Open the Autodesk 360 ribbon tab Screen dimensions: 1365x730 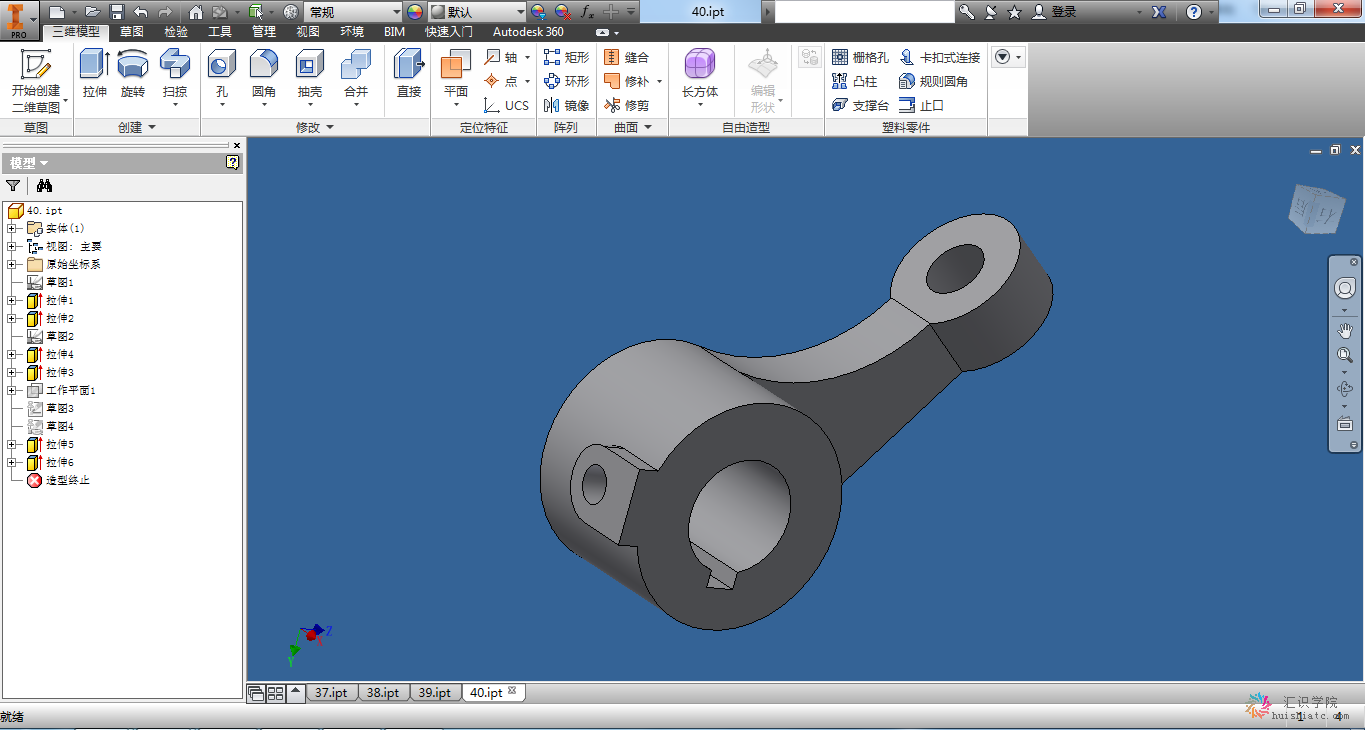tap(528, 32)
